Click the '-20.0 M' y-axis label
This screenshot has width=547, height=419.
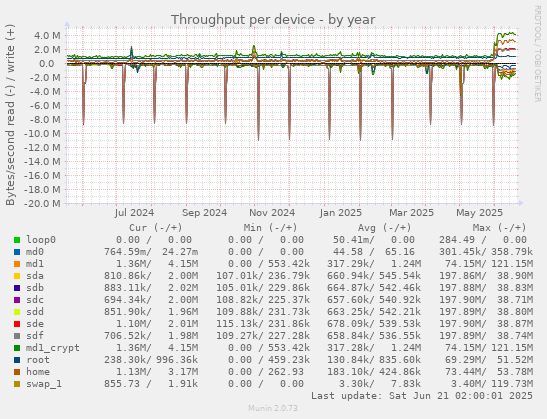(42, 203)
